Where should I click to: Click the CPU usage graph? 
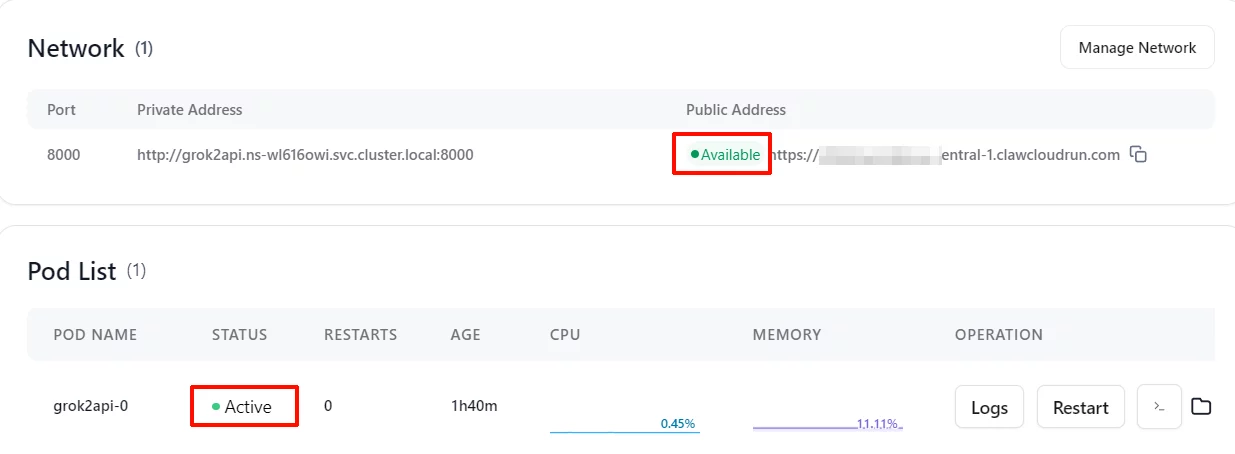(x=624, y=423)
